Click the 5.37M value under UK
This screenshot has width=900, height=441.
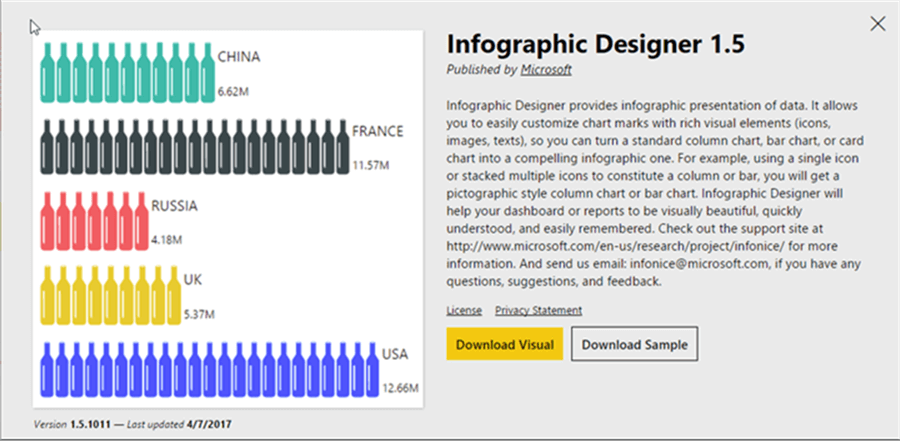click(x=199, y=315)
